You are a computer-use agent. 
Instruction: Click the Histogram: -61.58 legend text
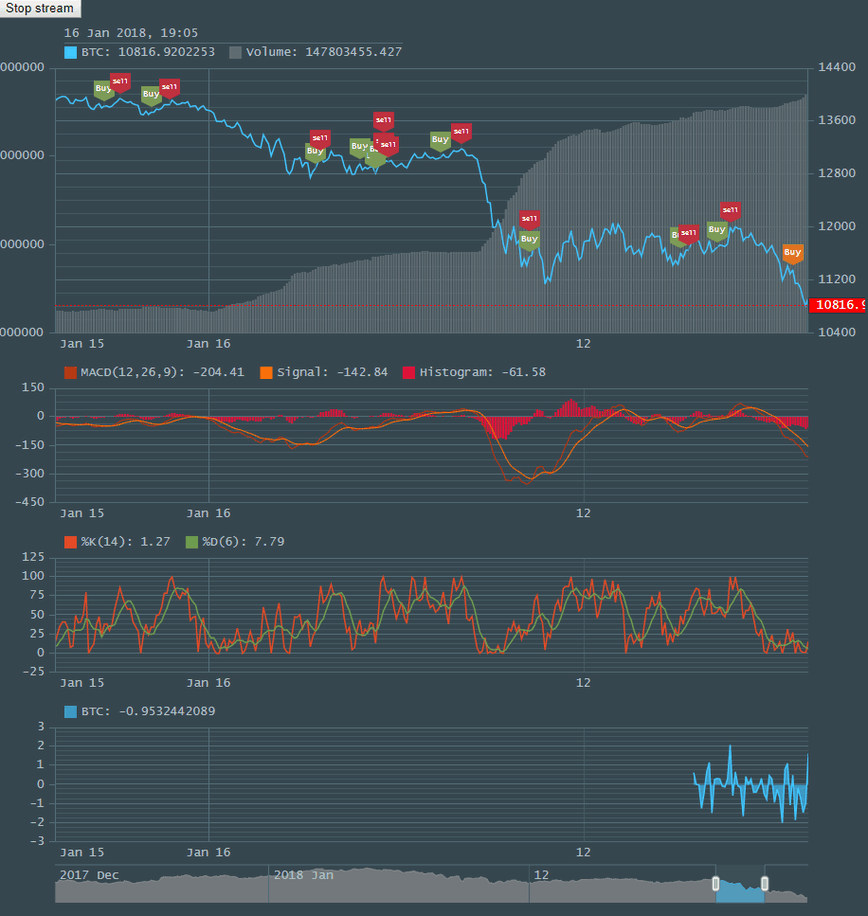click(x=482, y=372)
